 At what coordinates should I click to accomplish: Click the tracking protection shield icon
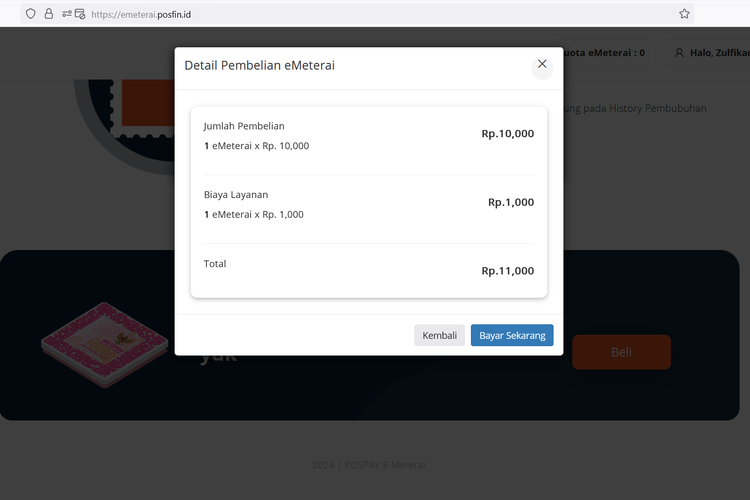coord(30,14)
